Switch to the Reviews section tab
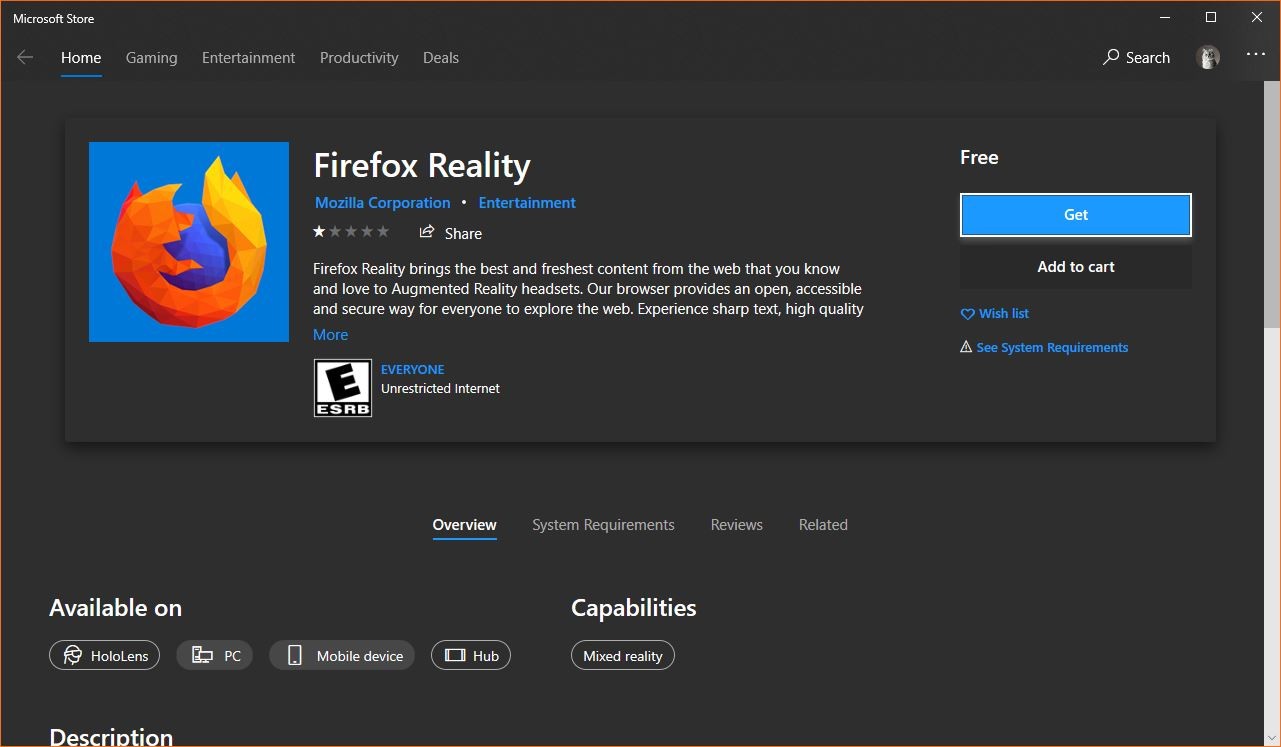 [x=737, y=525]
